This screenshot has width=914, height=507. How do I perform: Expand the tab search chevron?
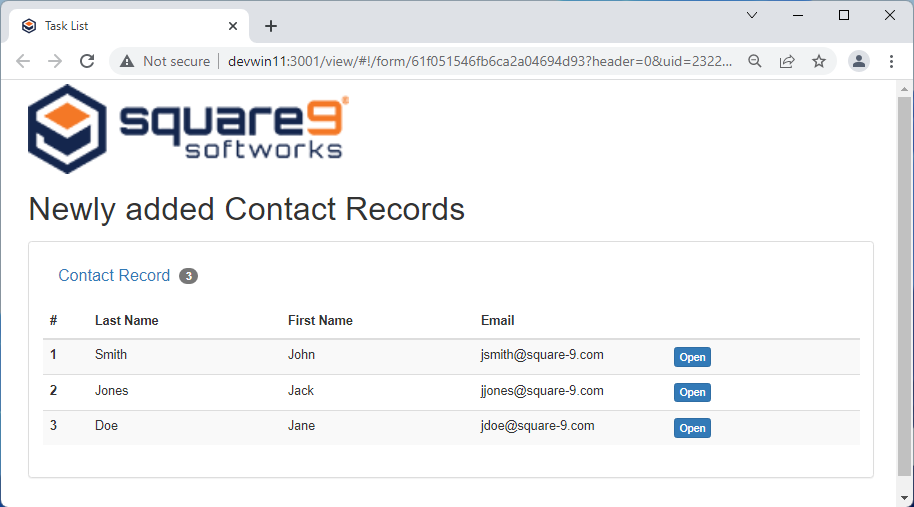click(x=752, y=15)
